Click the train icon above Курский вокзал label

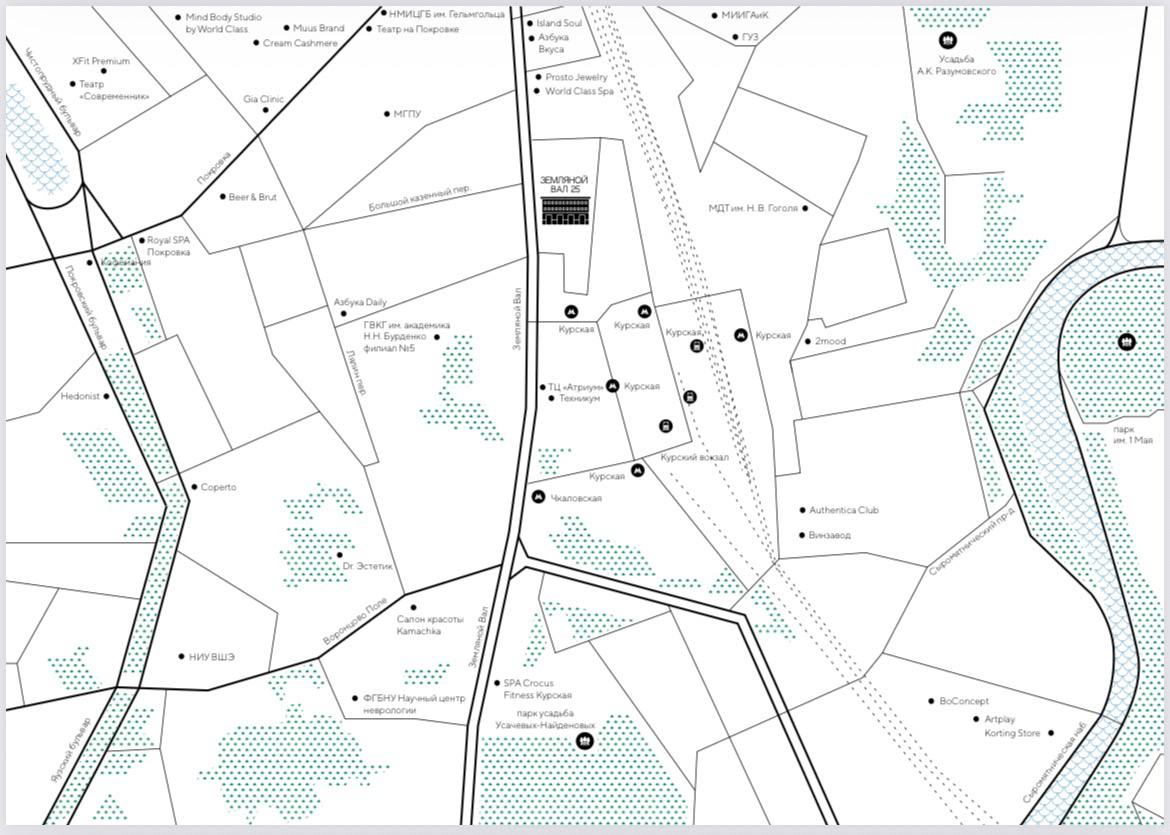click(666, 427)
